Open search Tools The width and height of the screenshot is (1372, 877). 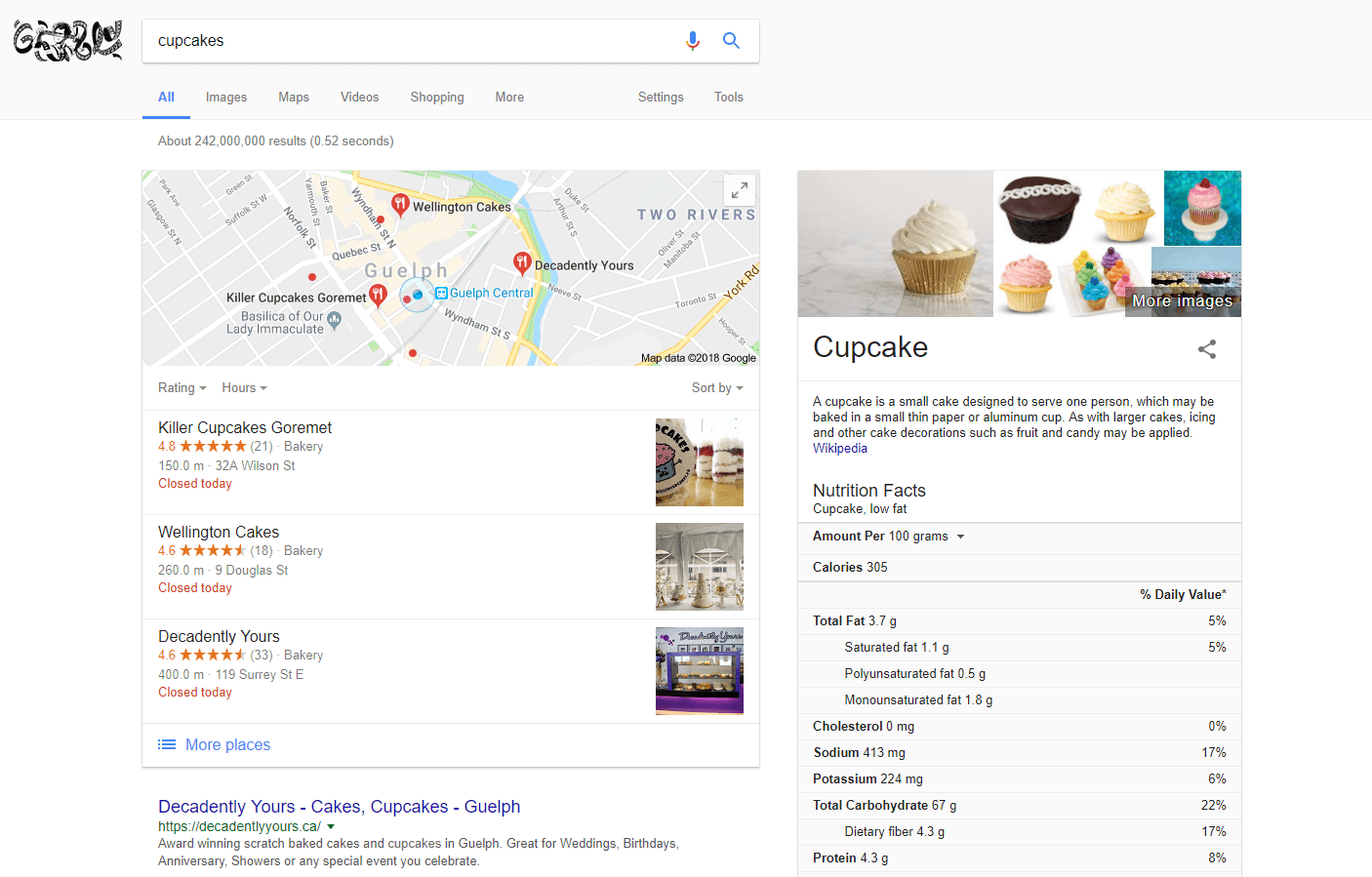(x=729, y=98)
